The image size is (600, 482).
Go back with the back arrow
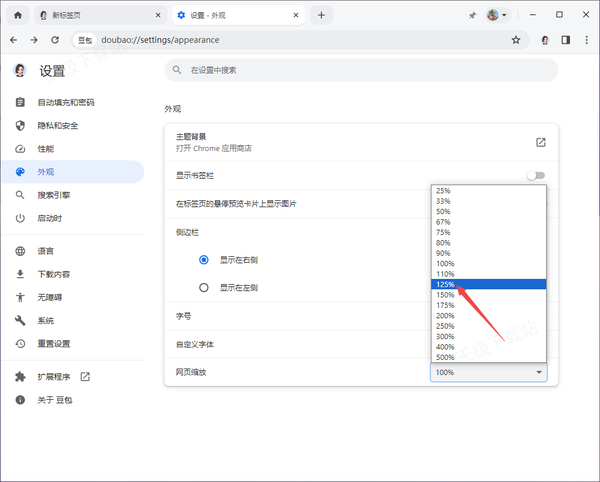[x=13, y=40]
